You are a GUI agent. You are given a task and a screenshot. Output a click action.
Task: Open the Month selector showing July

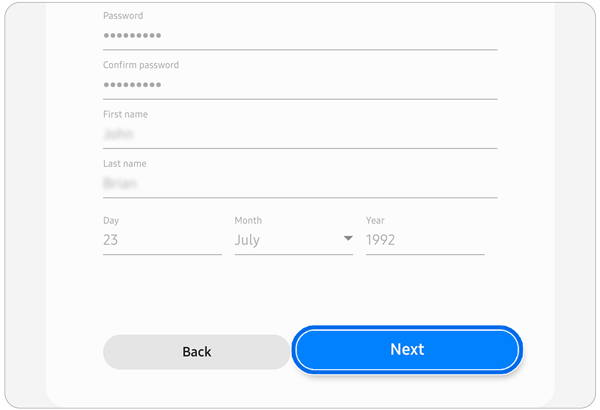(x=290, y=240)
